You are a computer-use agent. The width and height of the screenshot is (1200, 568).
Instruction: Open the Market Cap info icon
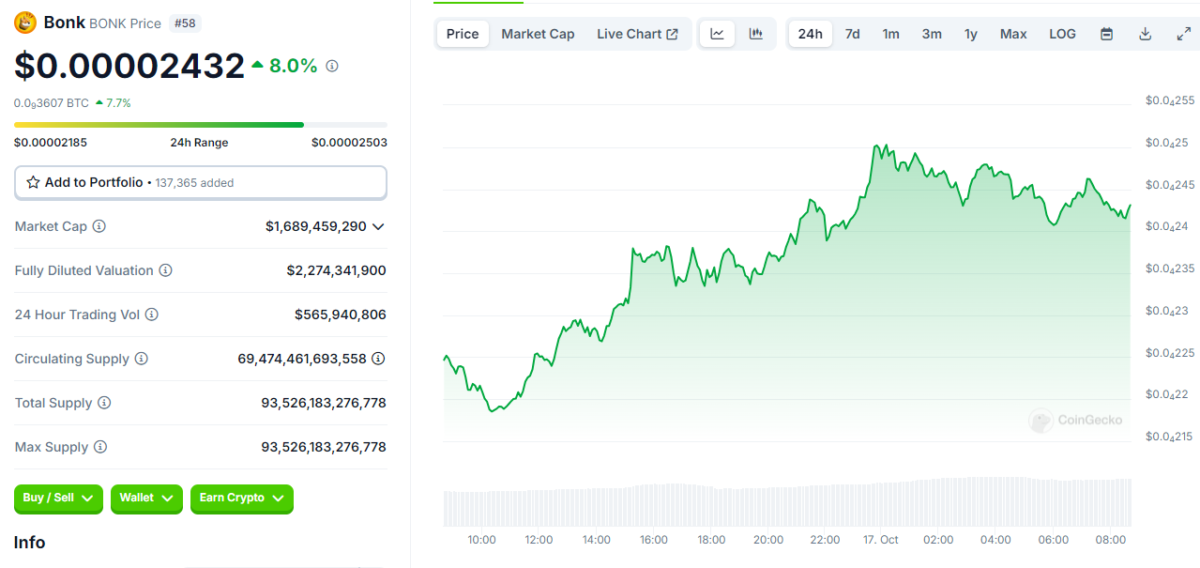(x=99, y=227)
